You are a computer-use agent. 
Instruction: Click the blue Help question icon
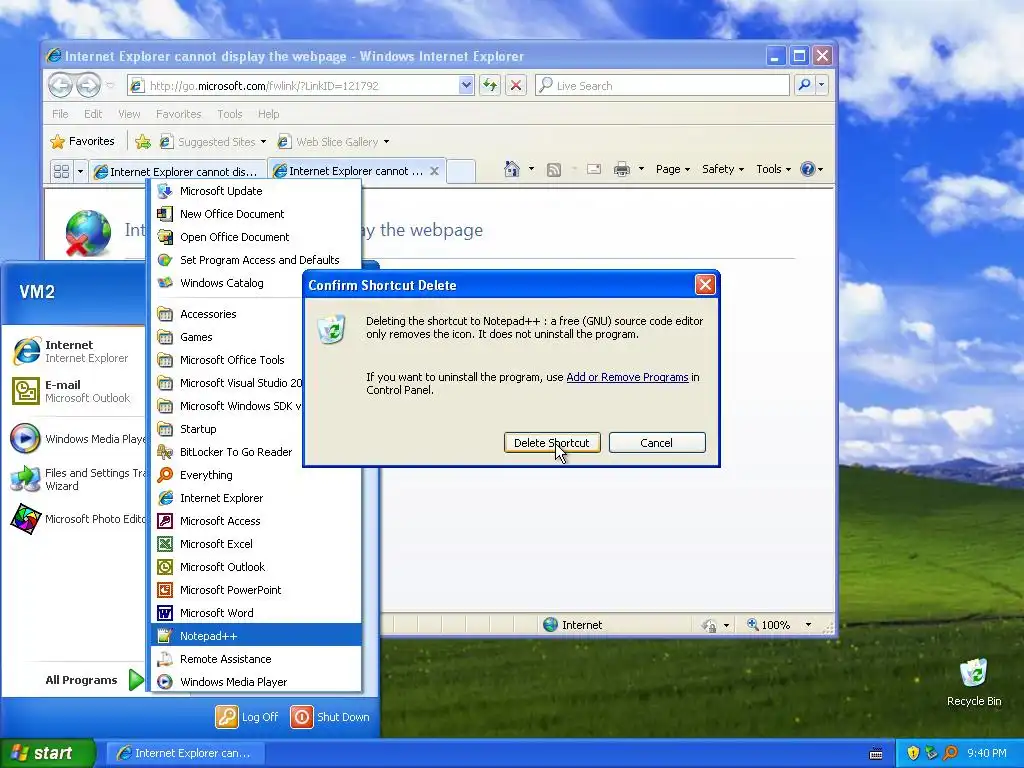coord(808,169)
